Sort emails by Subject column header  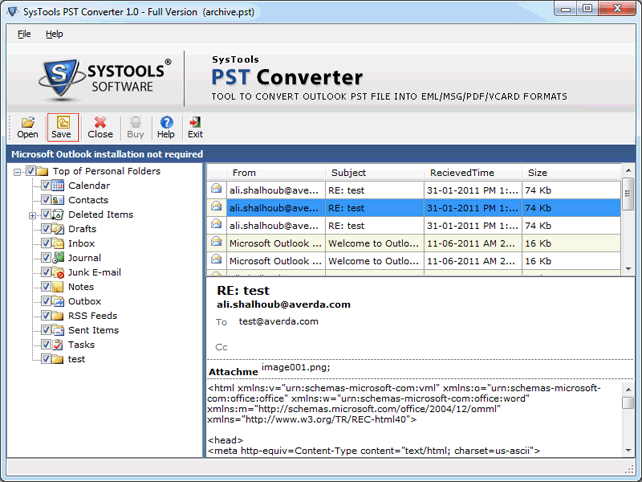click(x=375, y=172)
